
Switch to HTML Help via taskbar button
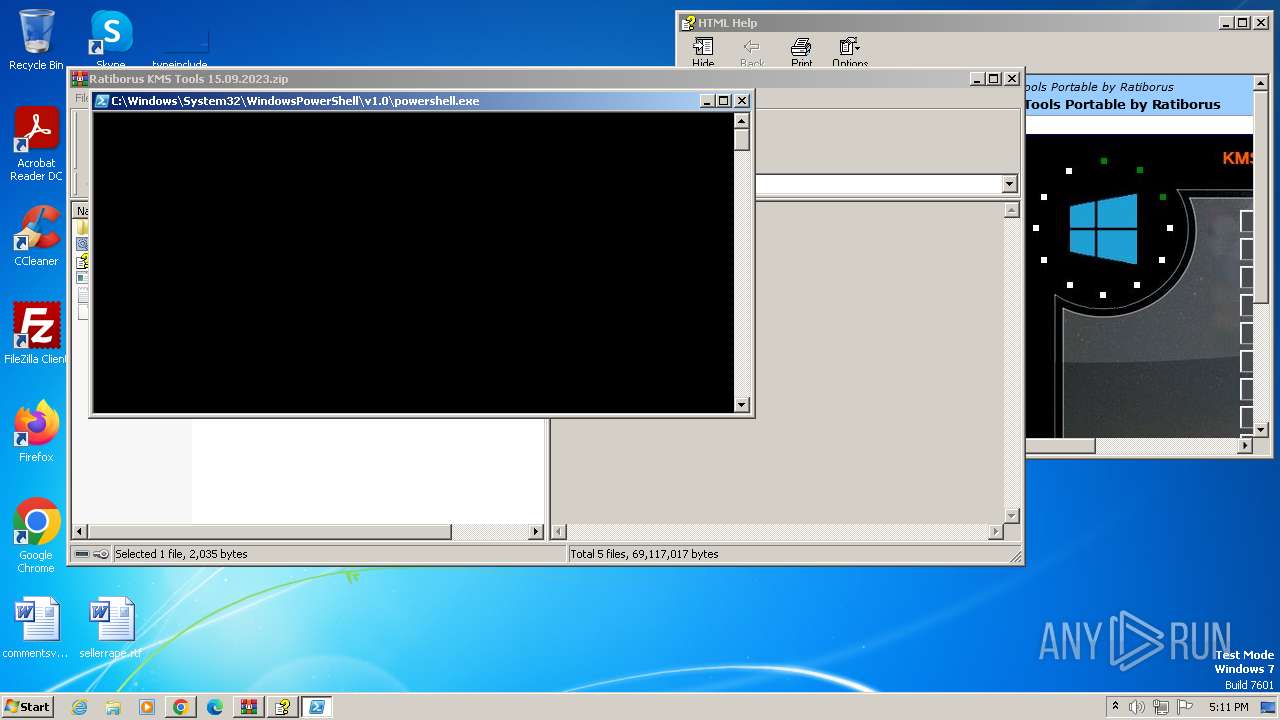[283, 707]
